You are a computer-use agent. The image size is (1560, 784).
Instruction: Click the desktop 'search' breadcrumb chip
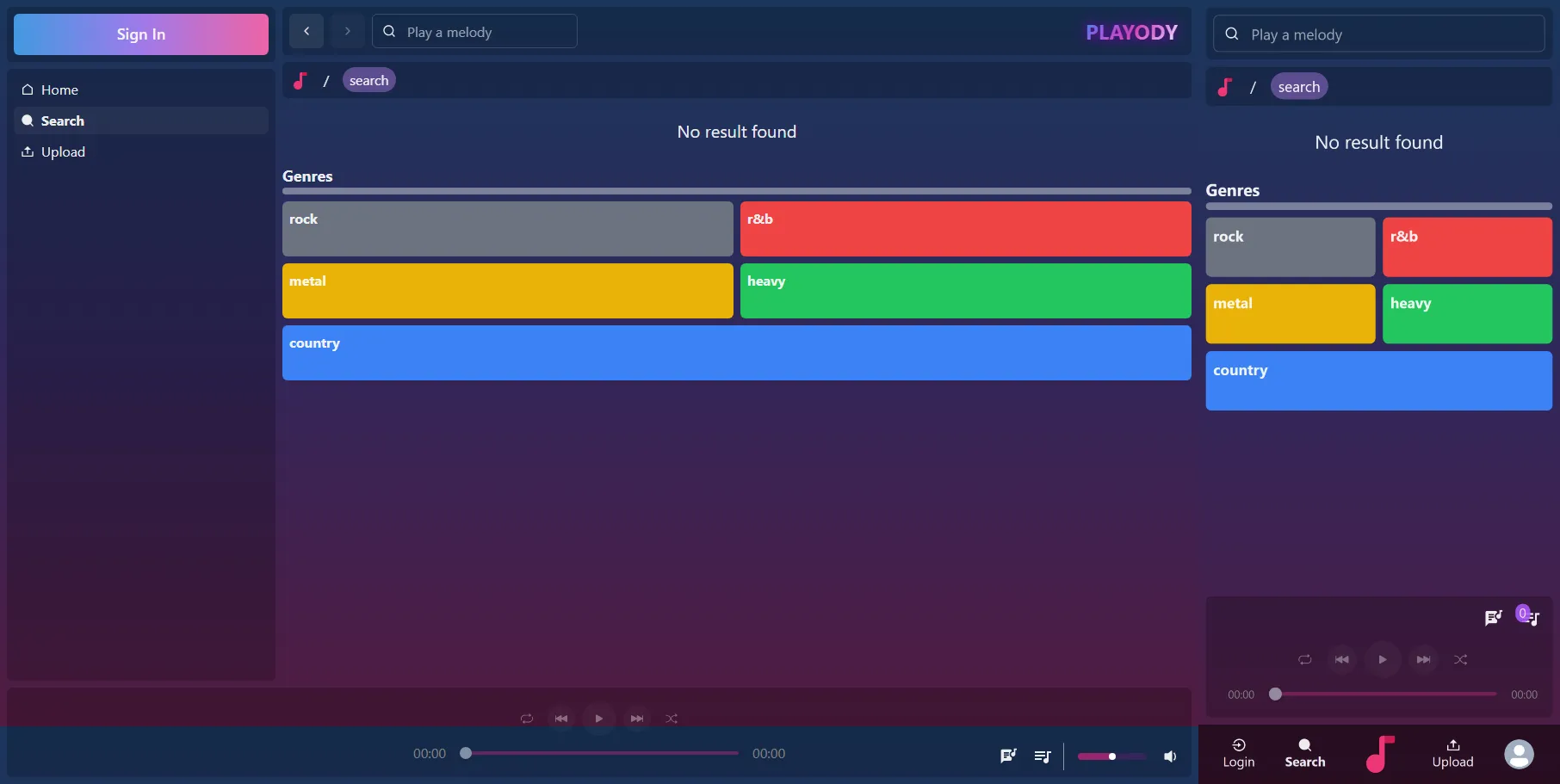(x=369, y=80)
